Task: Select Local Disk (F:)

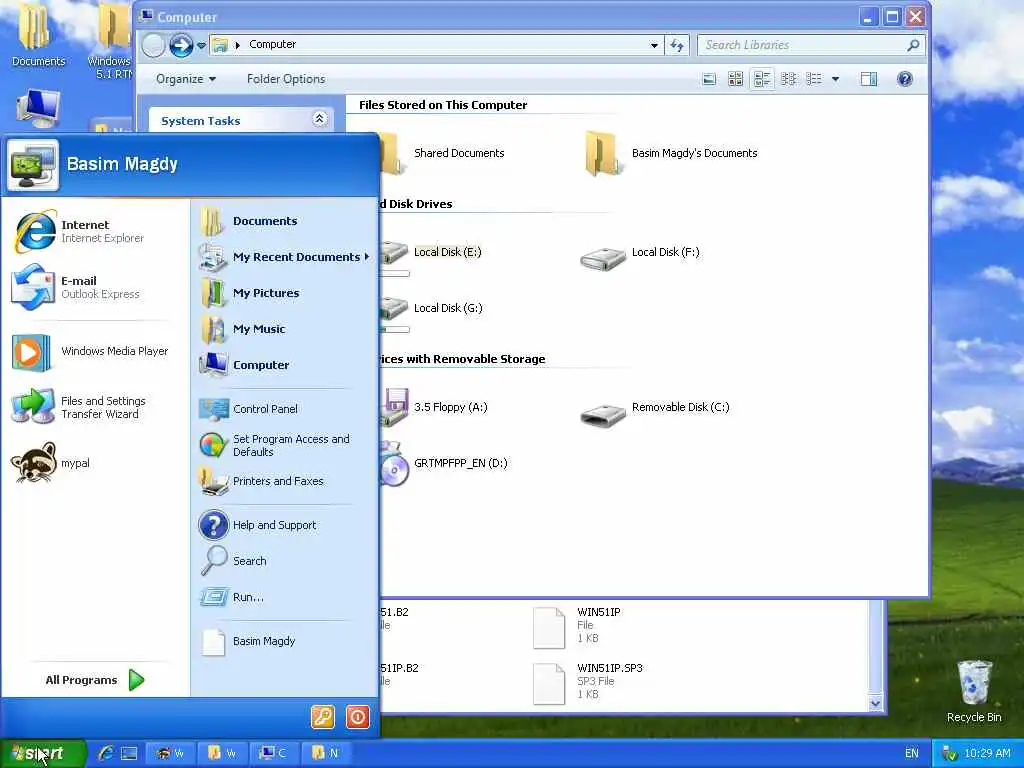Action: pos(640,257)
